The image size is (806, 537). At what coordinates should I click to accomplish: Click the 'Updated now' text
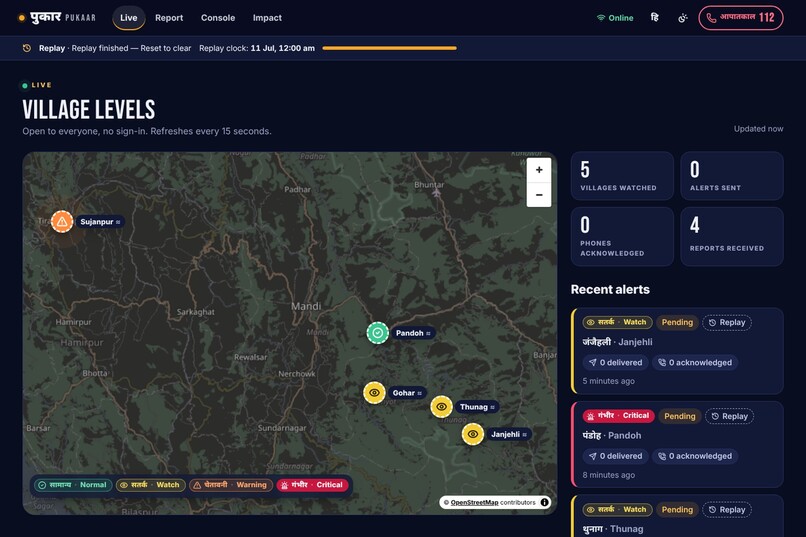coord(758,129)
